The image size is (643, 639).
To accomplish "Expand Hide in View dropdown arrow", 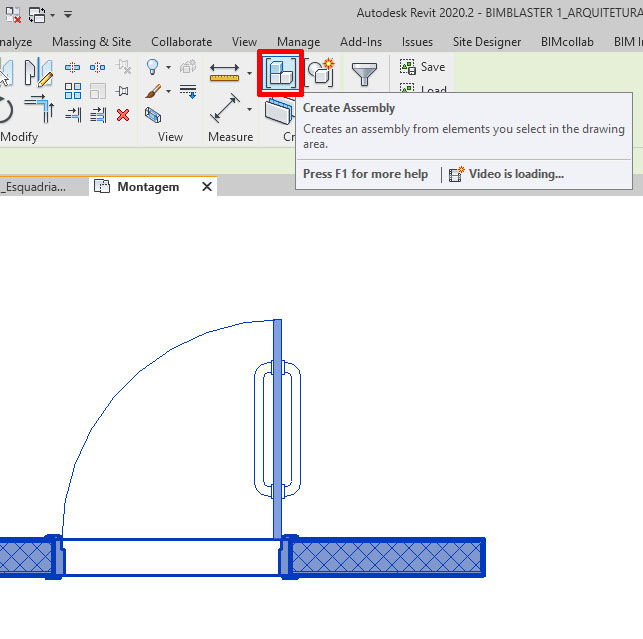I will (x=169, y=67).
